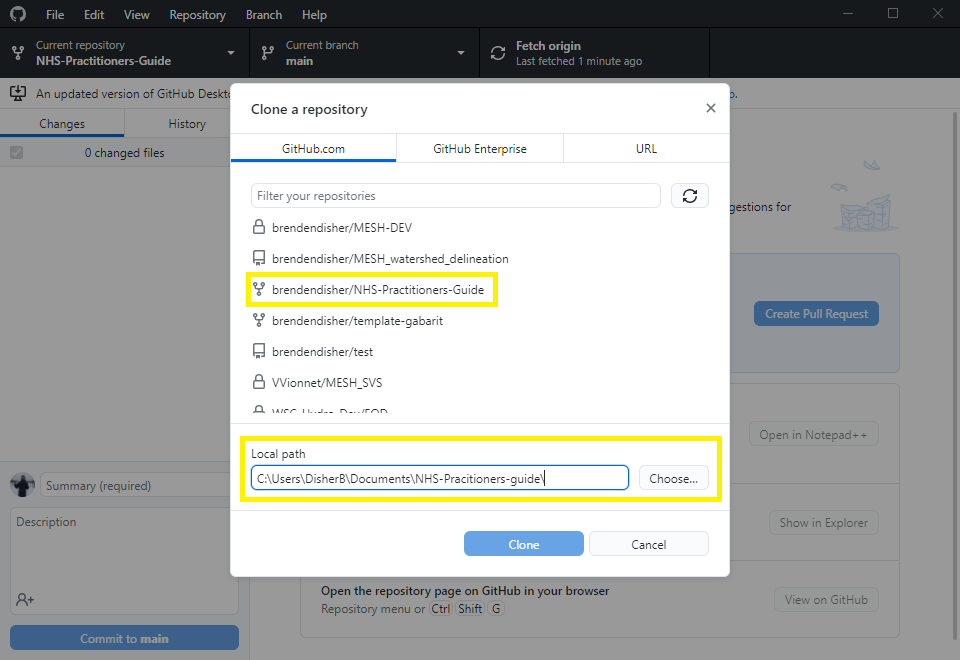The image size is (960, 660).
Task: Switch to the GitHub.com tab
Action: [x=313, y=148]
